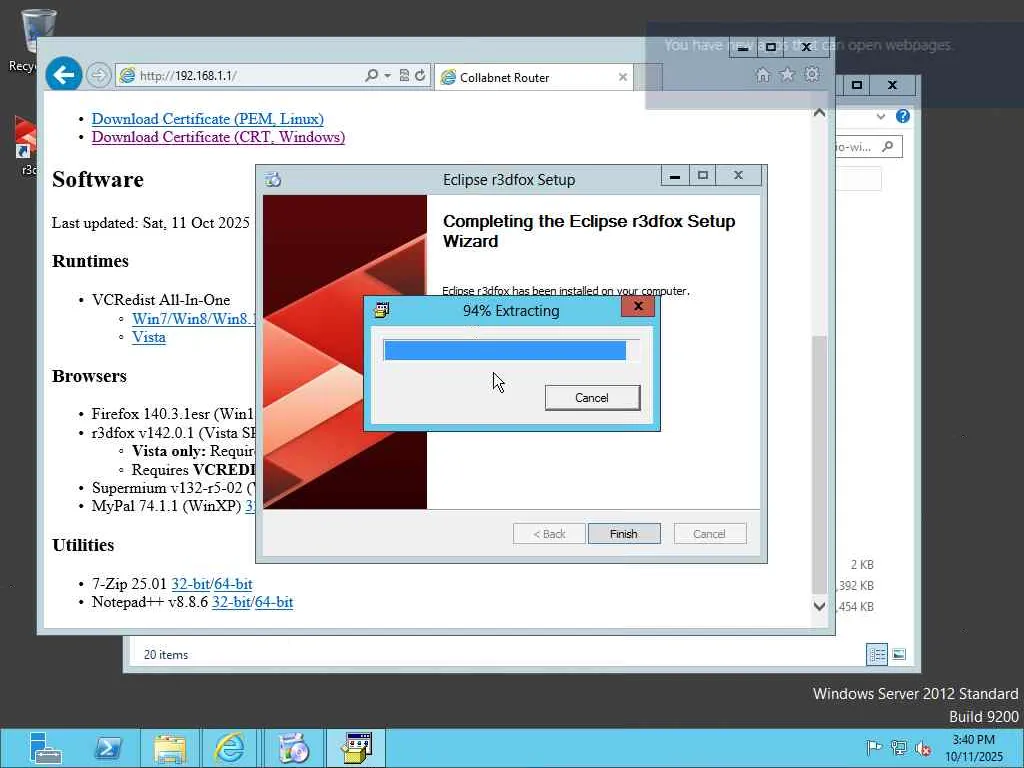Close the Extracting dialog with red X
The width and height of the screenshot is (1024, 768).
pos(638,306)
